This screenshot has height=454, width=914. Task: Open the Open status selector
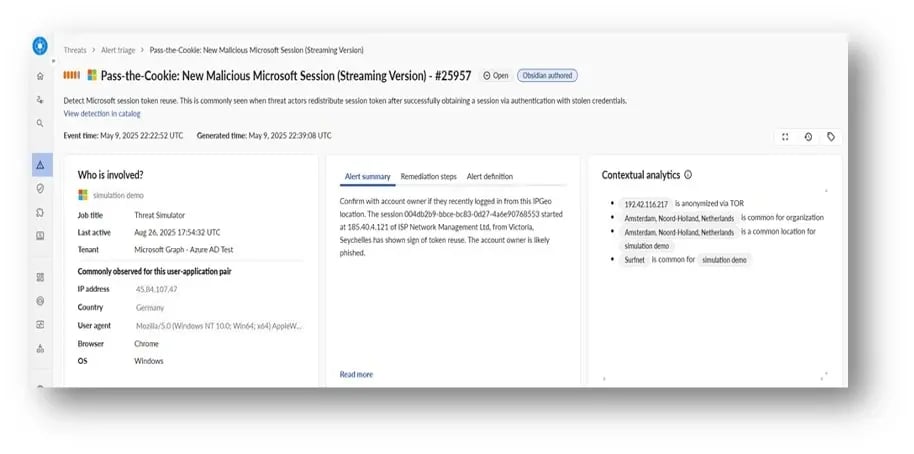click(496, 75)
